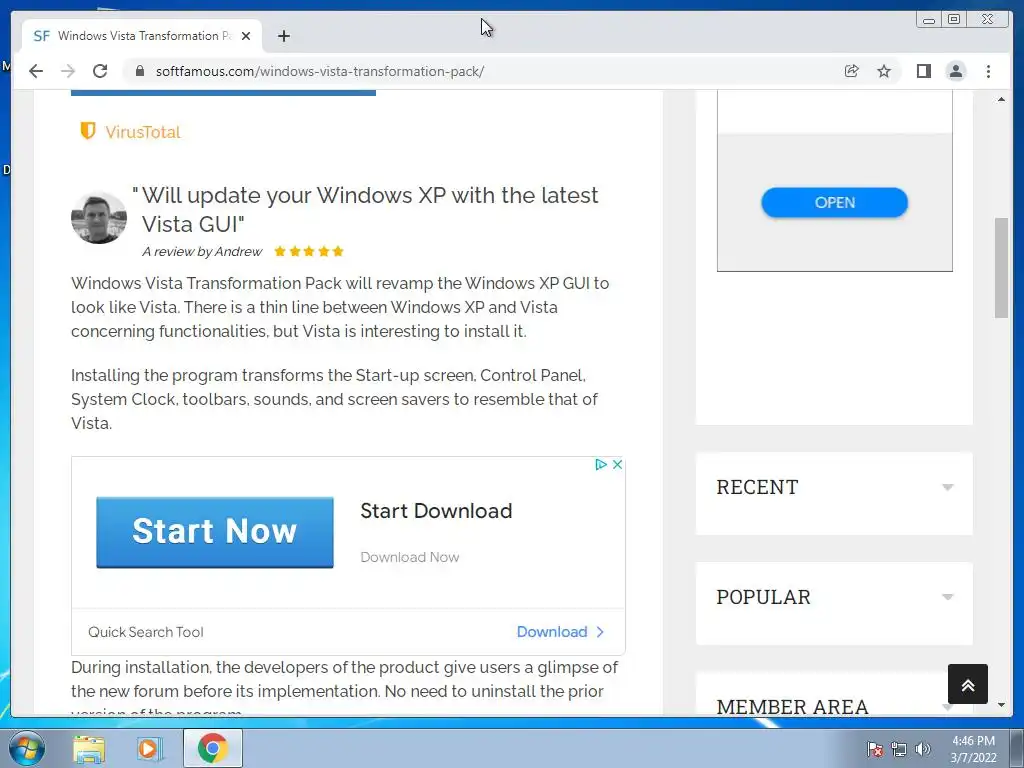Click the AdChoices triangle icon on ad
Screen dimensions: 1024x768
coord(601,464)
